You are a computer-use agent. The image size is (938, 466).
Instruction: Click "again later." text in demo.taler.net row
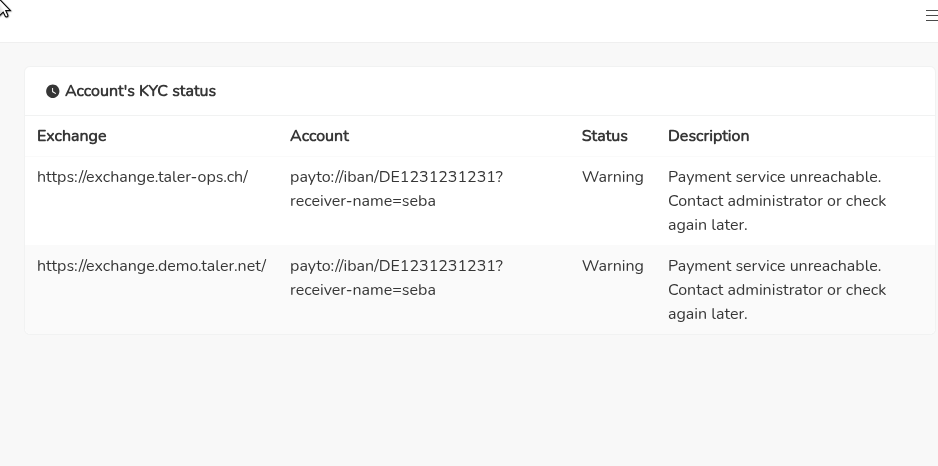[x=707, y=314]
